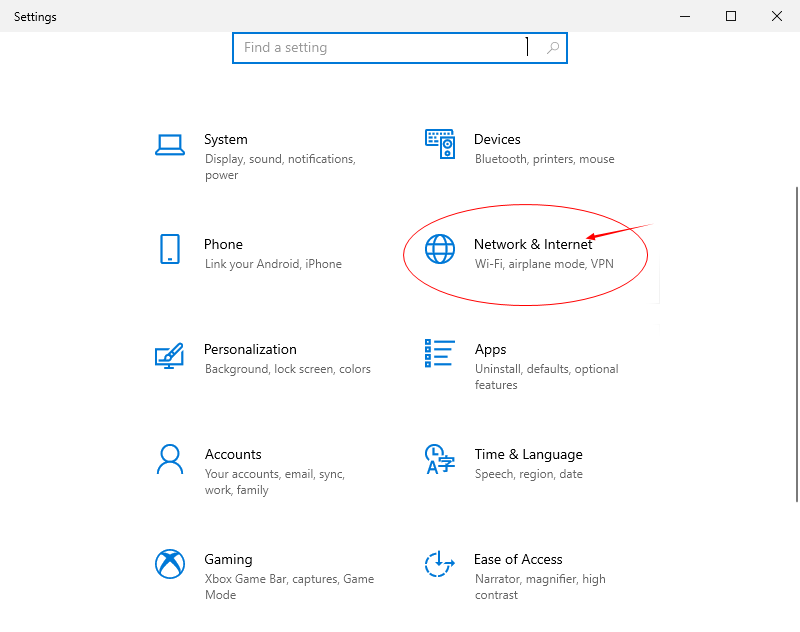Viewport: 800px width, 632px height.
Task: Open Ease of Access title
Action: 518,560
